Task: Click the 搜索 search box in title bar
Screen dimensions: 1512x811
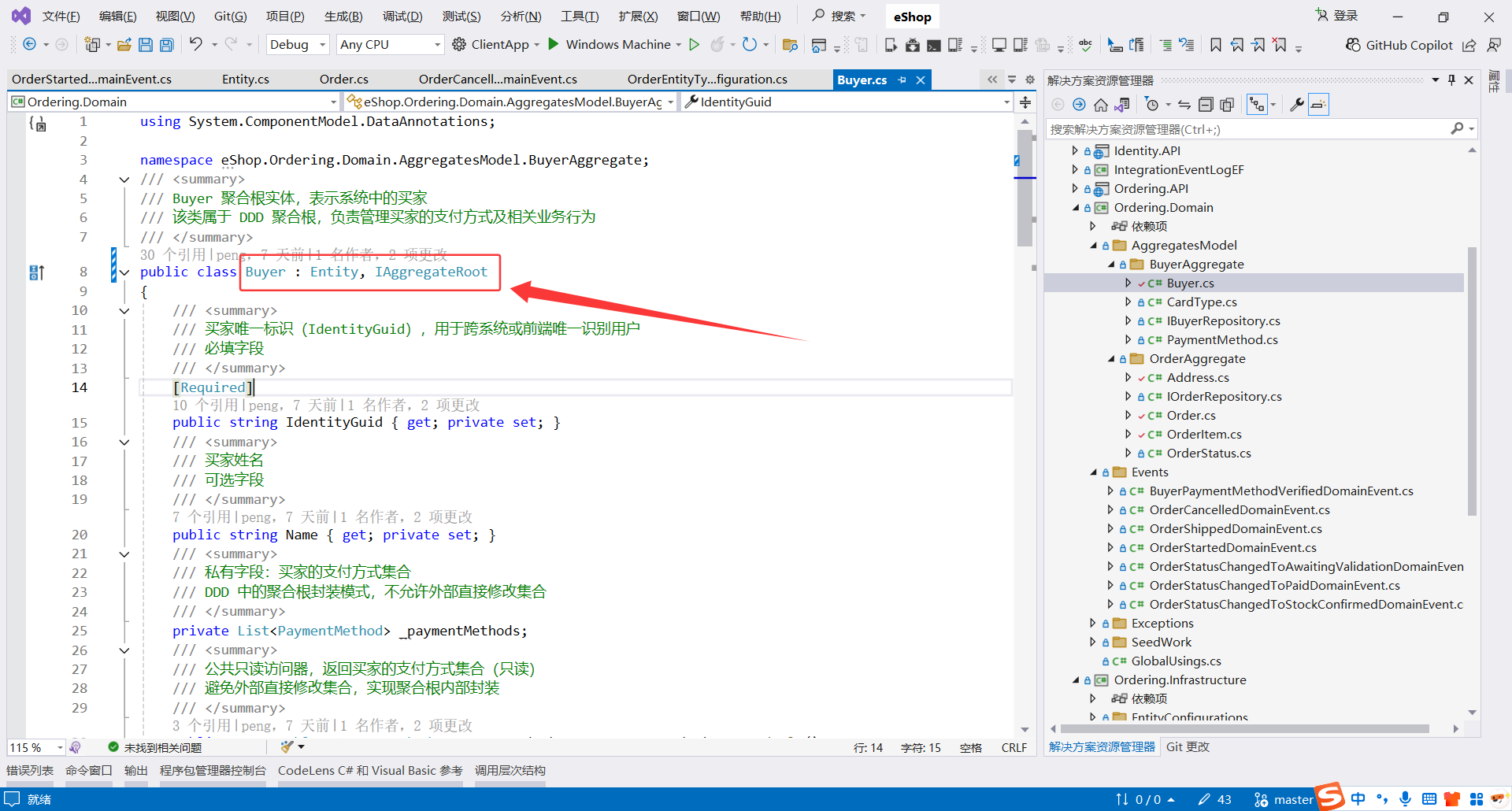Action: [839, 17]
